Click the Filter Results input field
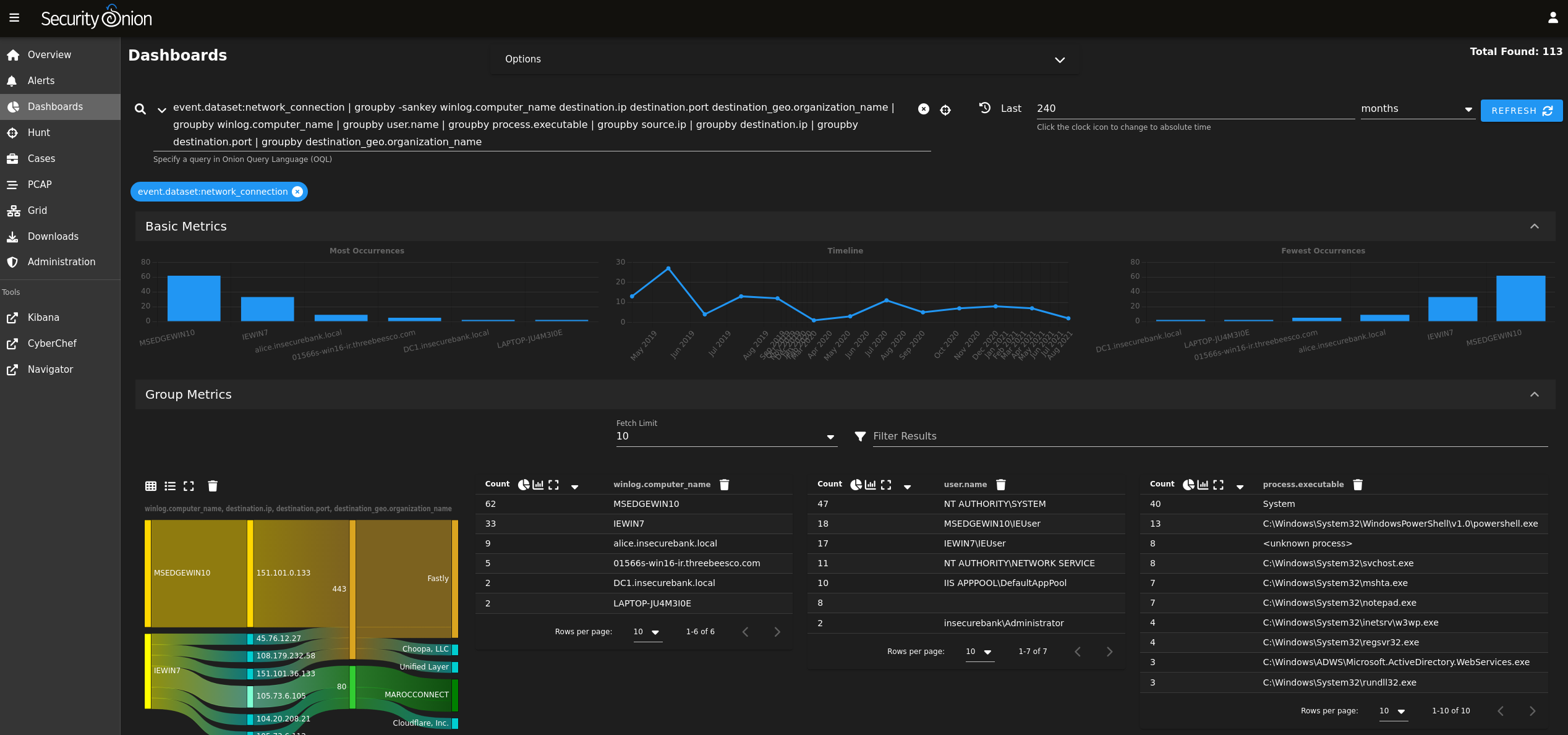1568x735 pixels. [1209, 436]
